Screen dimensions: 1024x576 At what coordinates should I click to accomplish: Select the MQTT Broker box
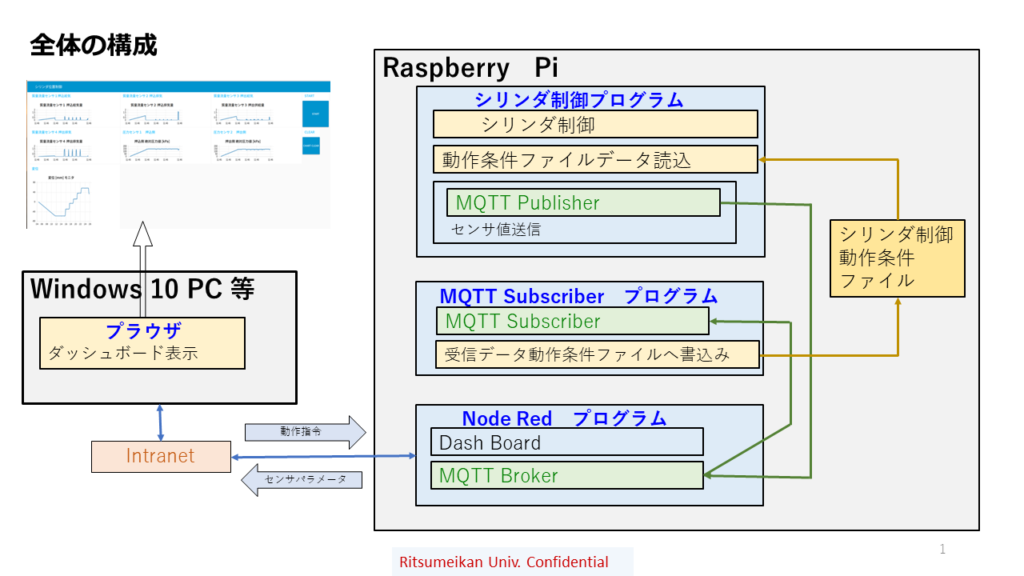point(566,475)
